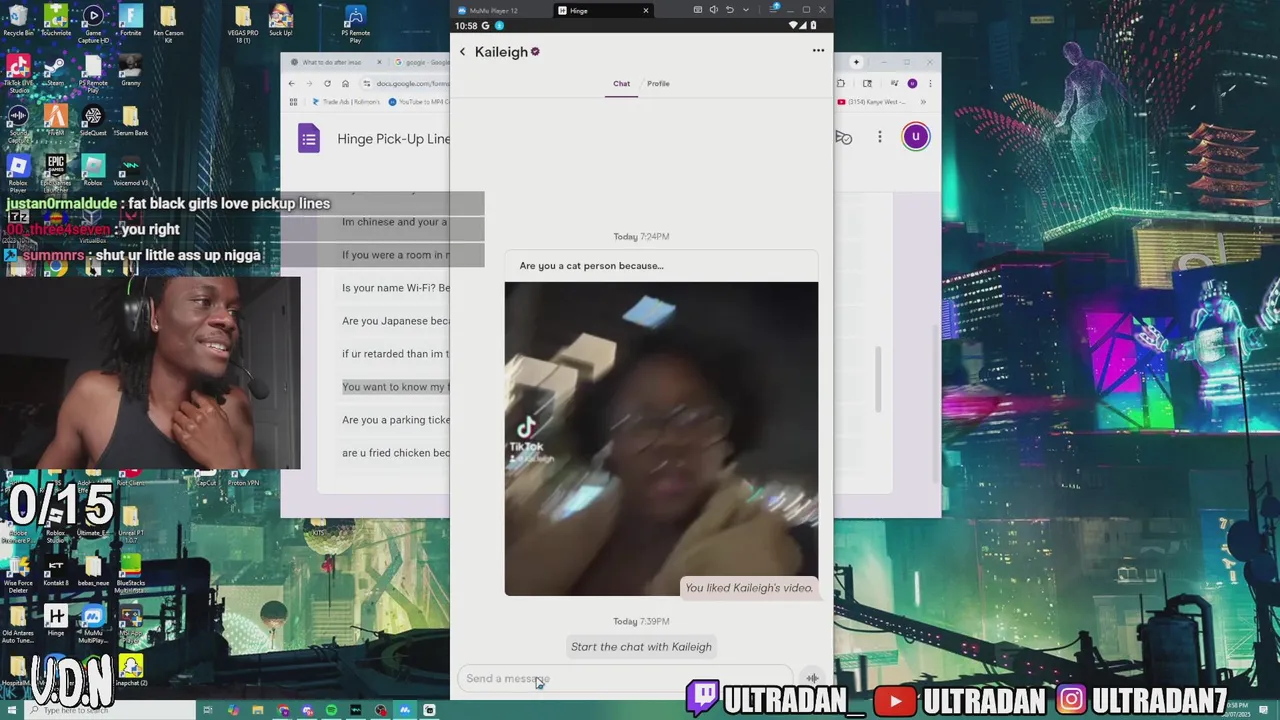Open the 'Trade Ads | Rolimon's' bookmark
Screen dimensions: 1280x720
[346, 102]
